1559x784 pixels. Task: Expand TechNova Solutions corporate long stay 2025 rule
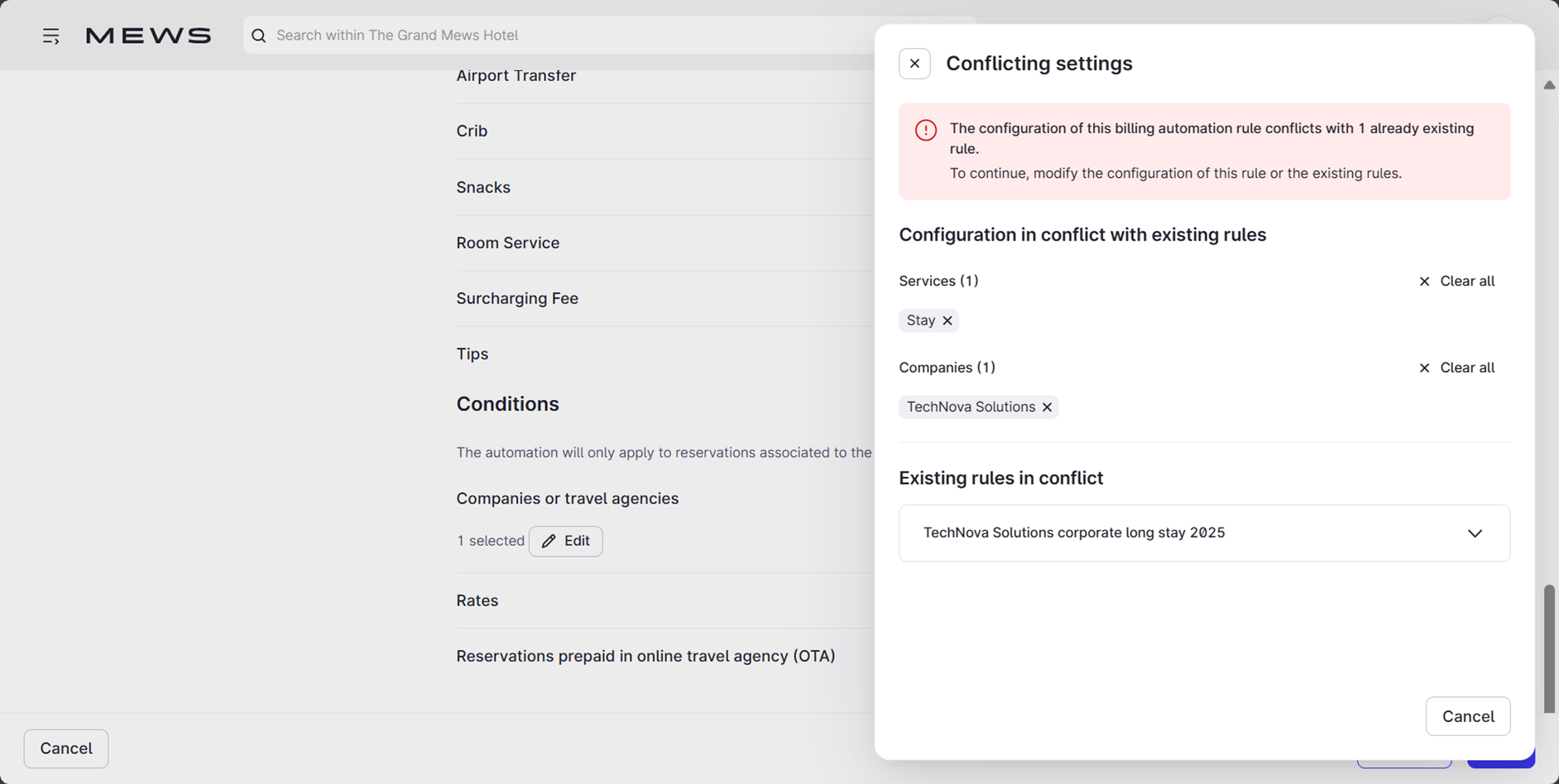(x=1204, y=533)
